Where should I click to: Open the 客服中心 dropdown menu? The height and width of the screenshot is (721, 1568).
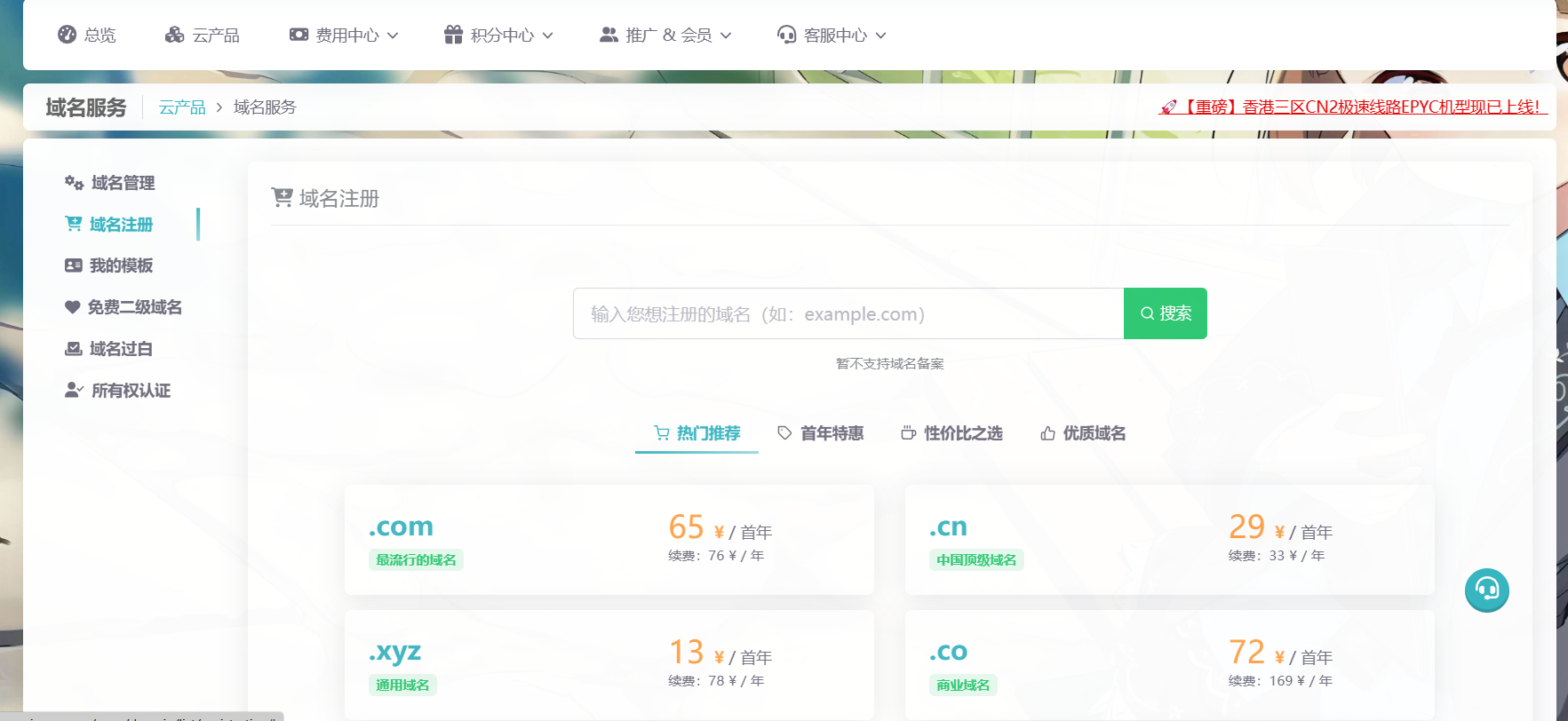(832, 35)
